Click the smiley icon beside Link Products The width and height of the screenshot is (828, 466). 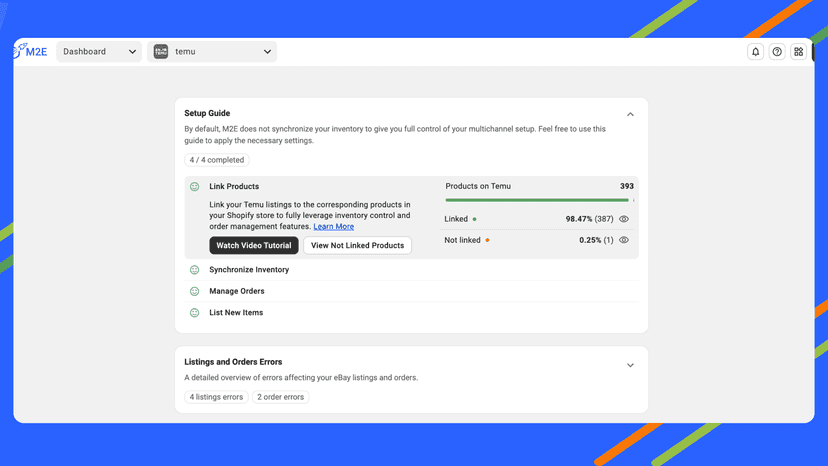coord(194,187)
